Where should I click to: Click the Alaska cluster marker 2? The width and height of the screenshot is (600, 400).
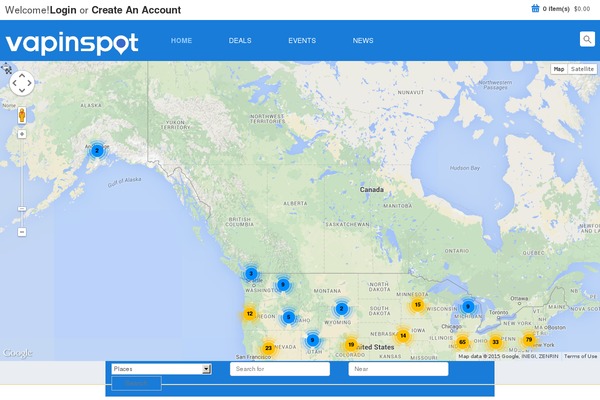97,150
